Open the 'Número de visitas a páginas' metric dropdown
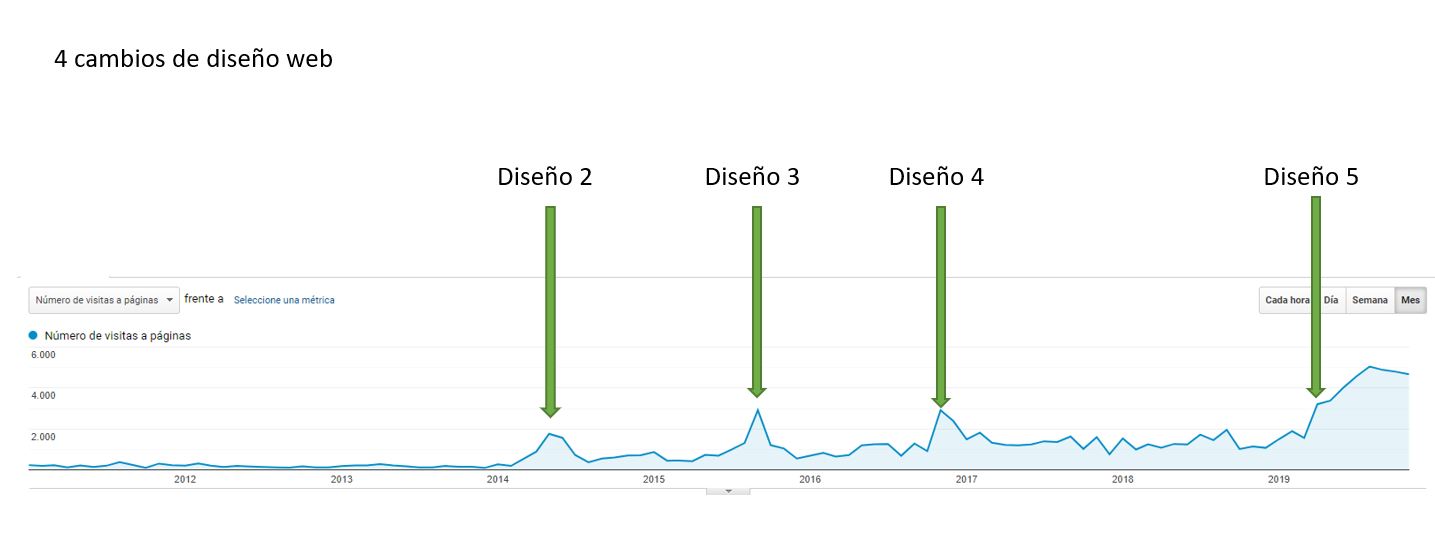 tap(104, 299)
